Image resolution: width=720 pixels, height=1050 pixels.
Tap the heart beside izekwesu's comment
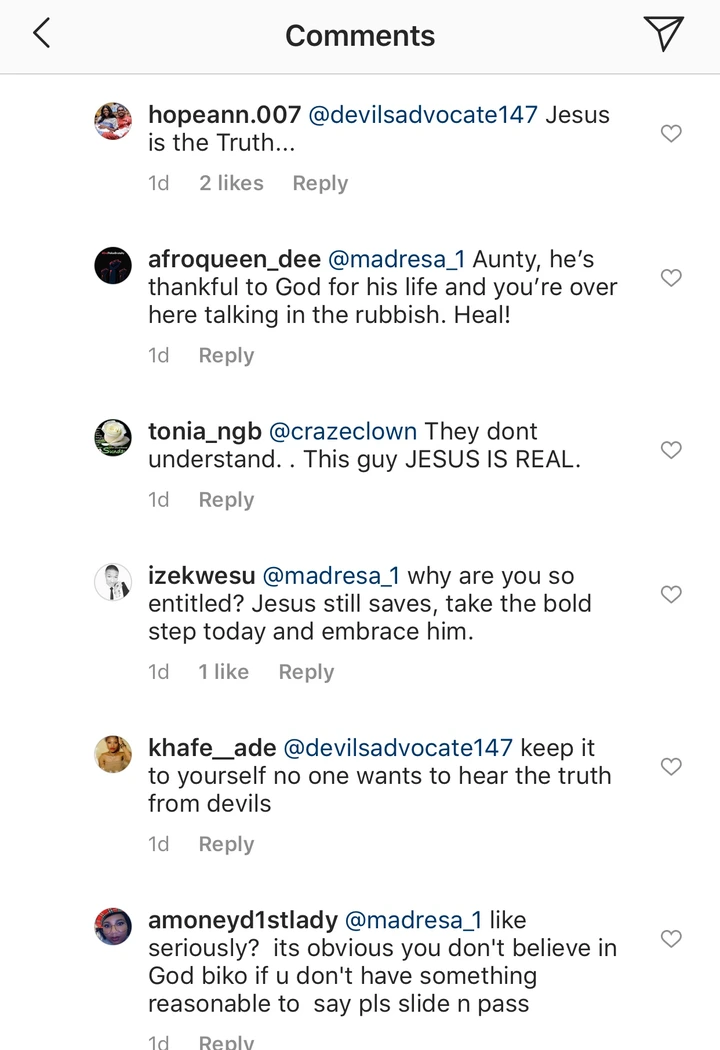(672, 594)
